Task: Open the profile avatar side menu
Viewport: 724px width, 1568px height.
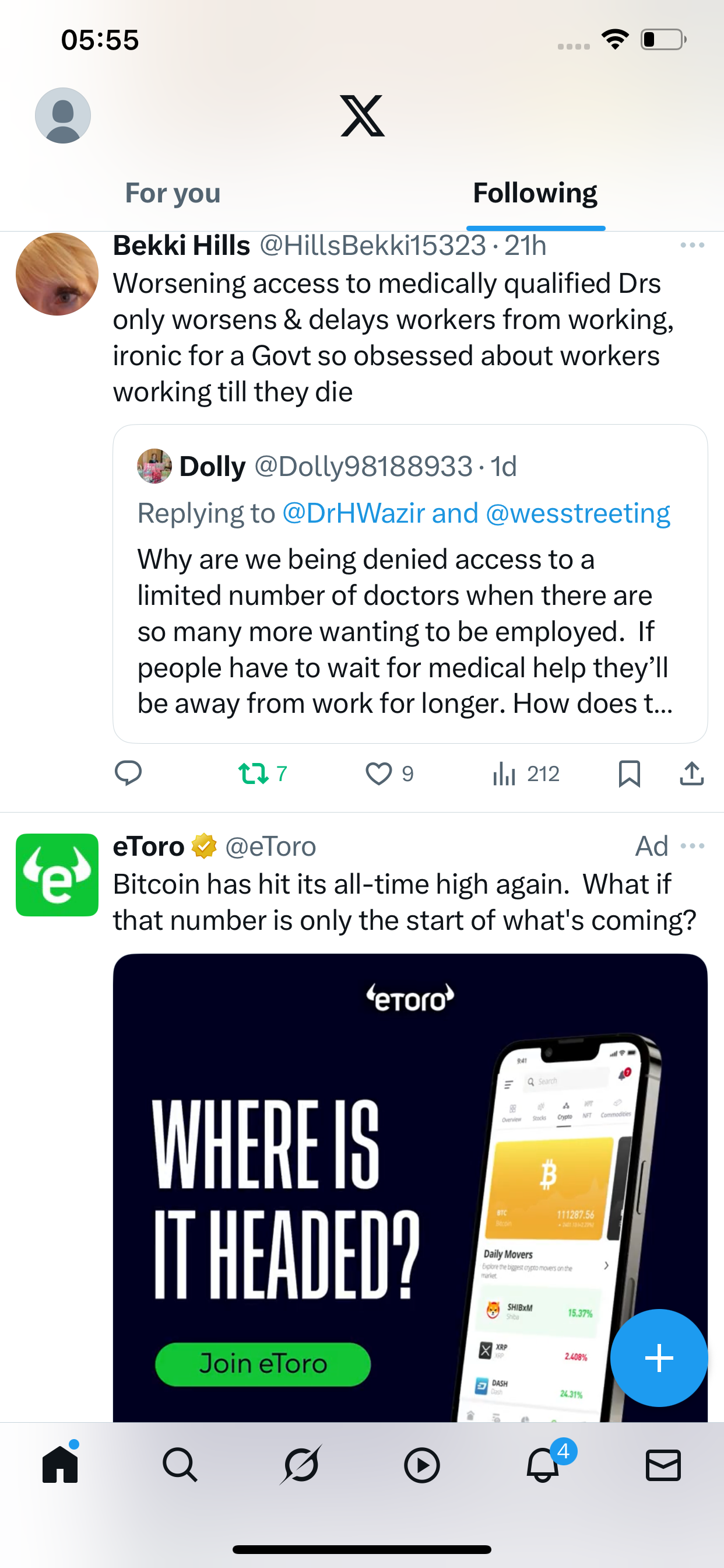Action: click(63, 116)
